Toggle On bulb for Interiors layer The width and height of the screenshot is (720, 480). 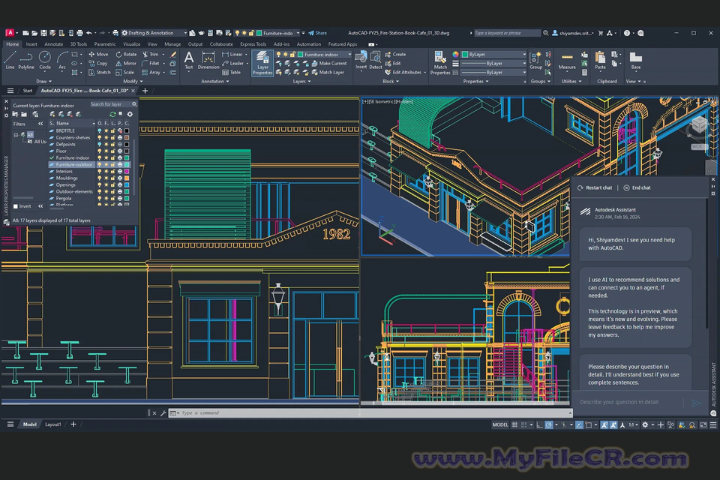tap(99, 171)
